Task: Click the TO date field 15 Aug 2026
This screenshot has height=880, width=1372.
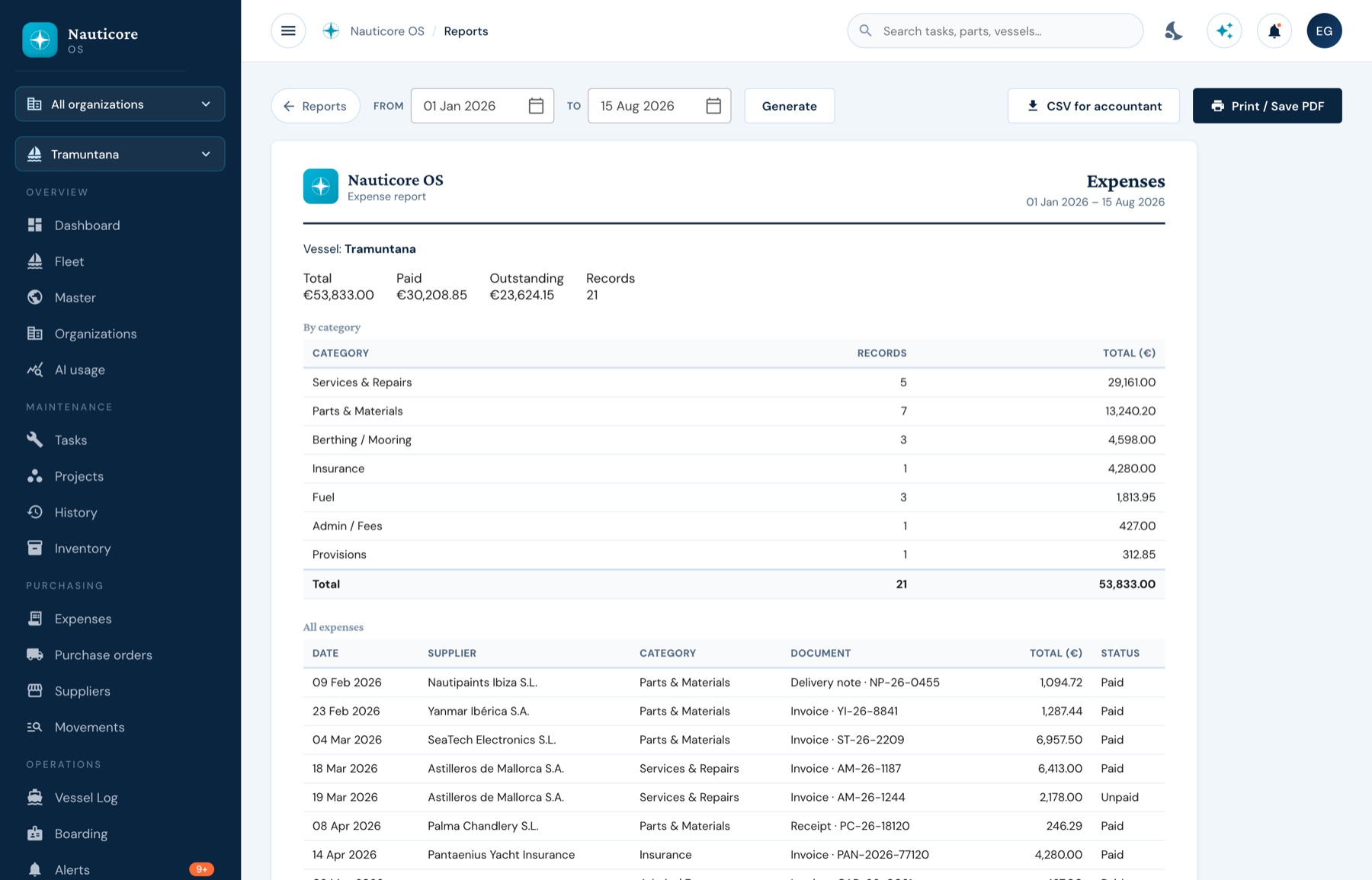Action: (659, 106)
